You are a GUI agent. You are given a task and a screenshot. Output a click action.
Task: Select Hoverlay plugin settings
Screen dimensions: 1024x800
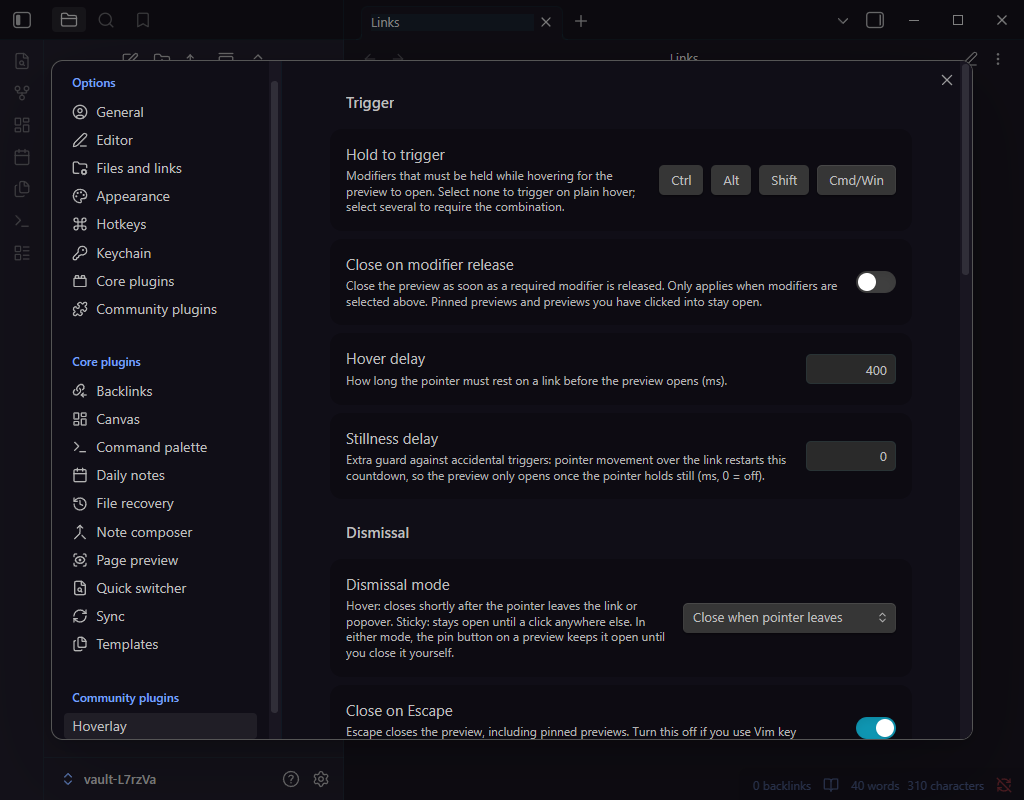161,726
